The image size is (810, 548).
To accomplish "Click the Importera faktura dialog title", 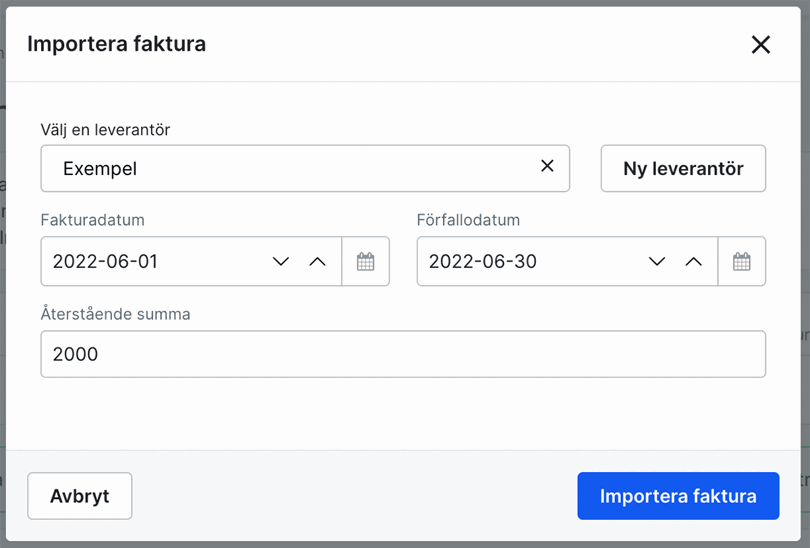I will coord(117,44).
